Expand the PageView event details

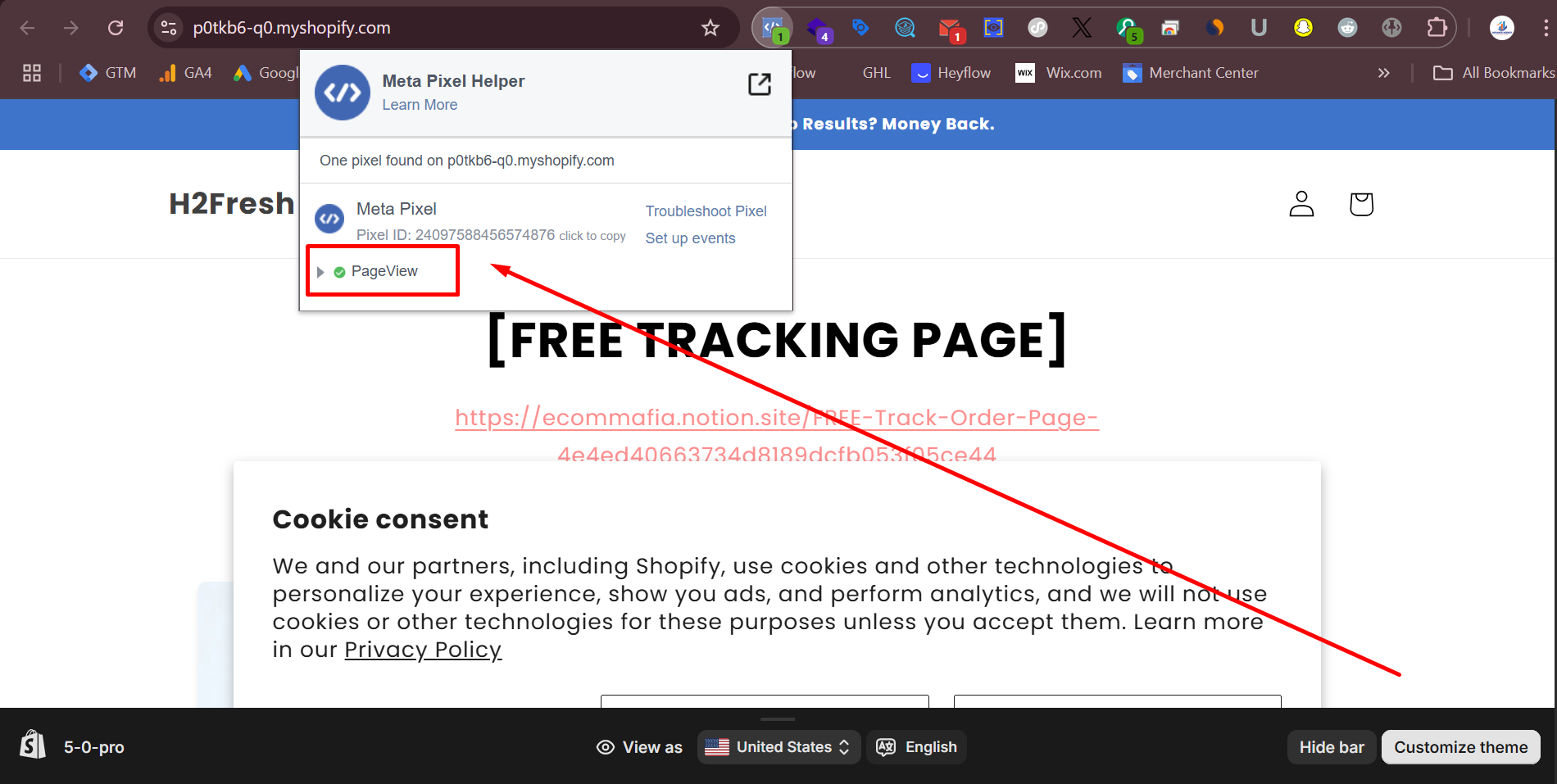[320, 271]
